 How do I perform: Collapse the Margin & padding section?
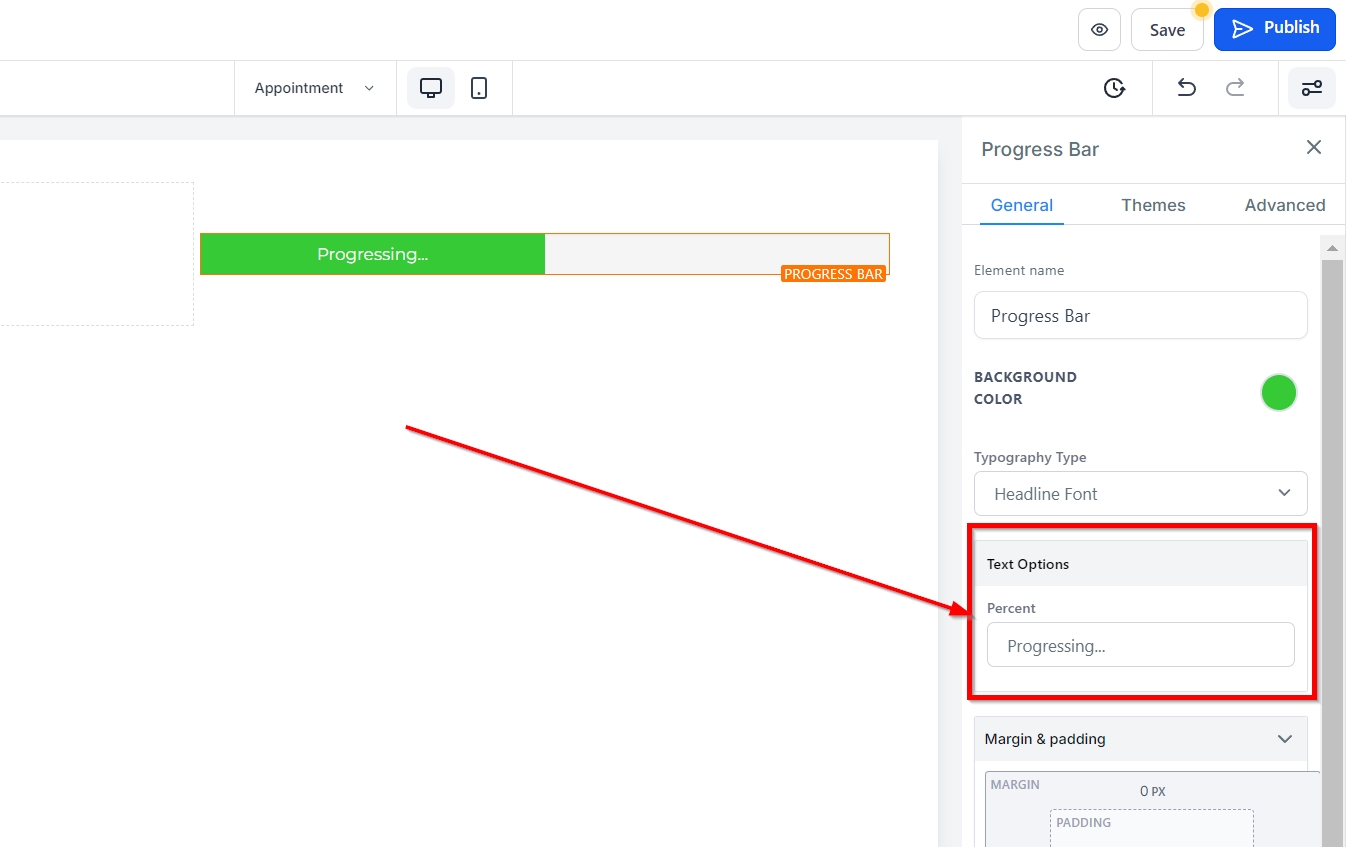[1284, 739]
